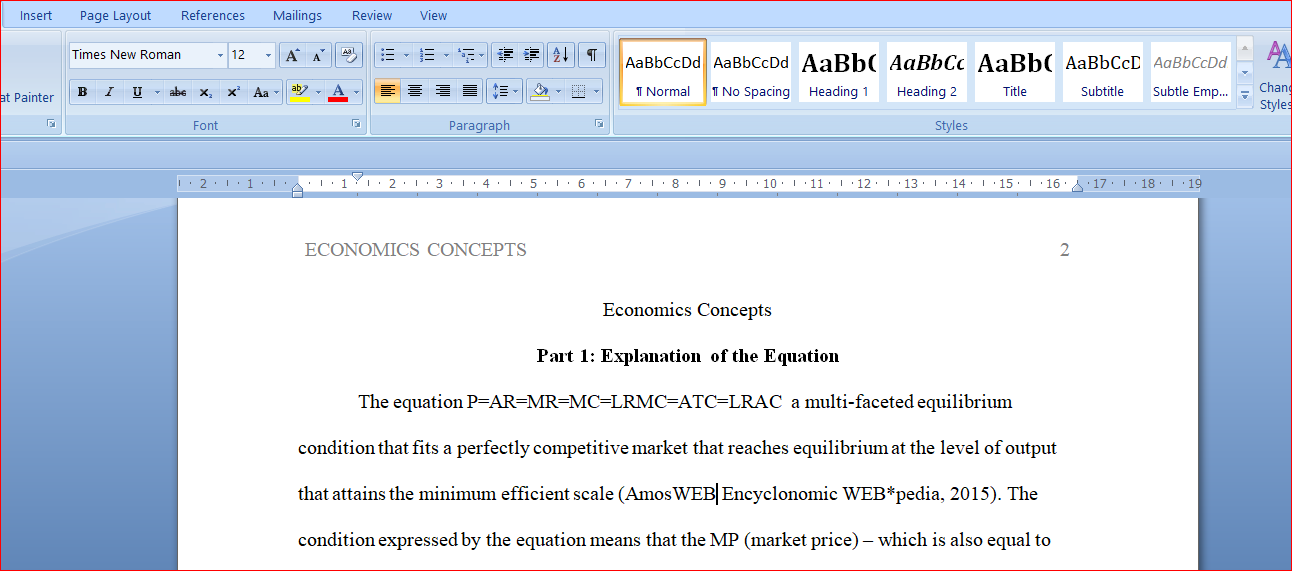Apply the Subtitle style
The image size is (1292, 571).
click(1103, 72)
